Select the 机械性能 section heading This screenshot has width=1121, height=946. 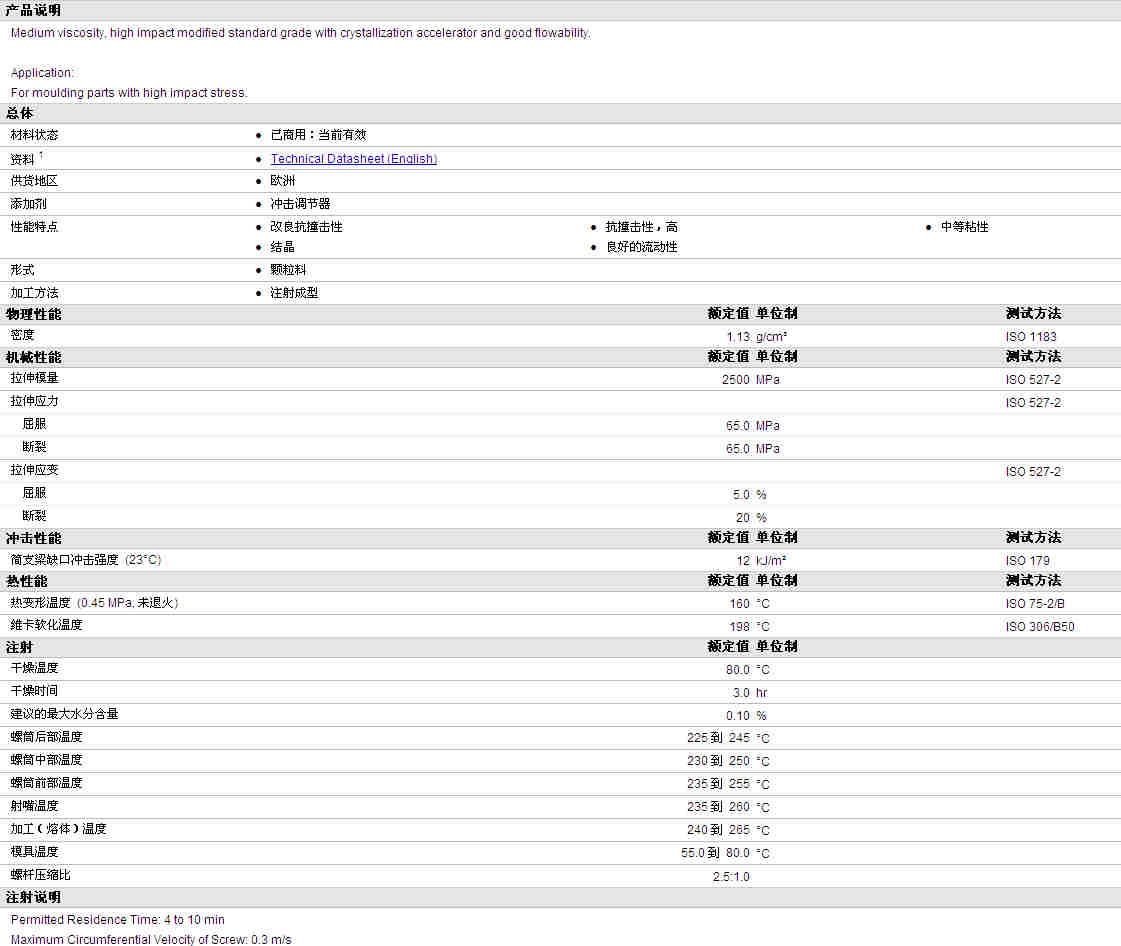(x=33, y=357)
